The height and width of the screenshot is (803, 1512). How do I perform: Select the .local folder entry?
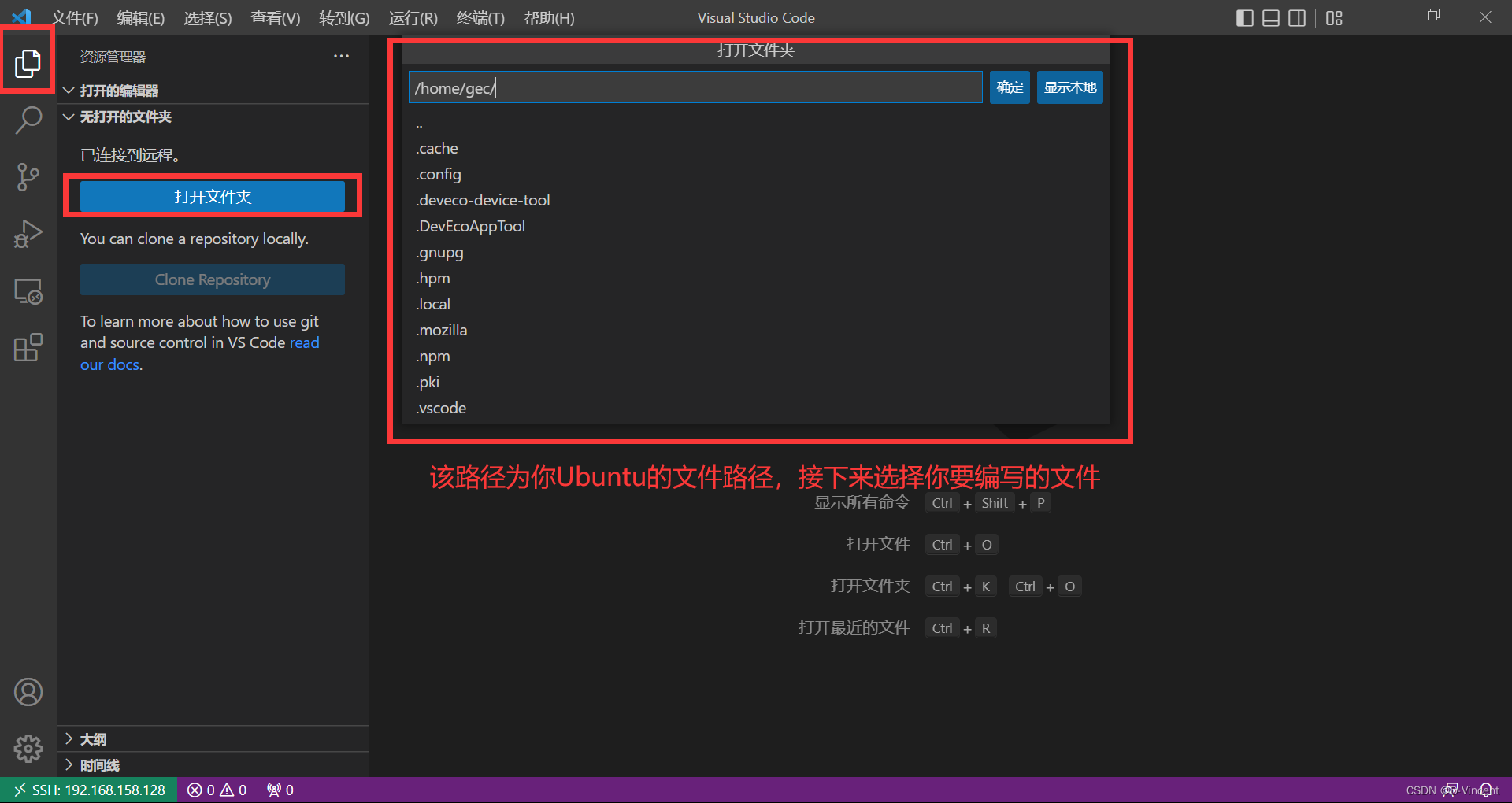click(756, 305)
